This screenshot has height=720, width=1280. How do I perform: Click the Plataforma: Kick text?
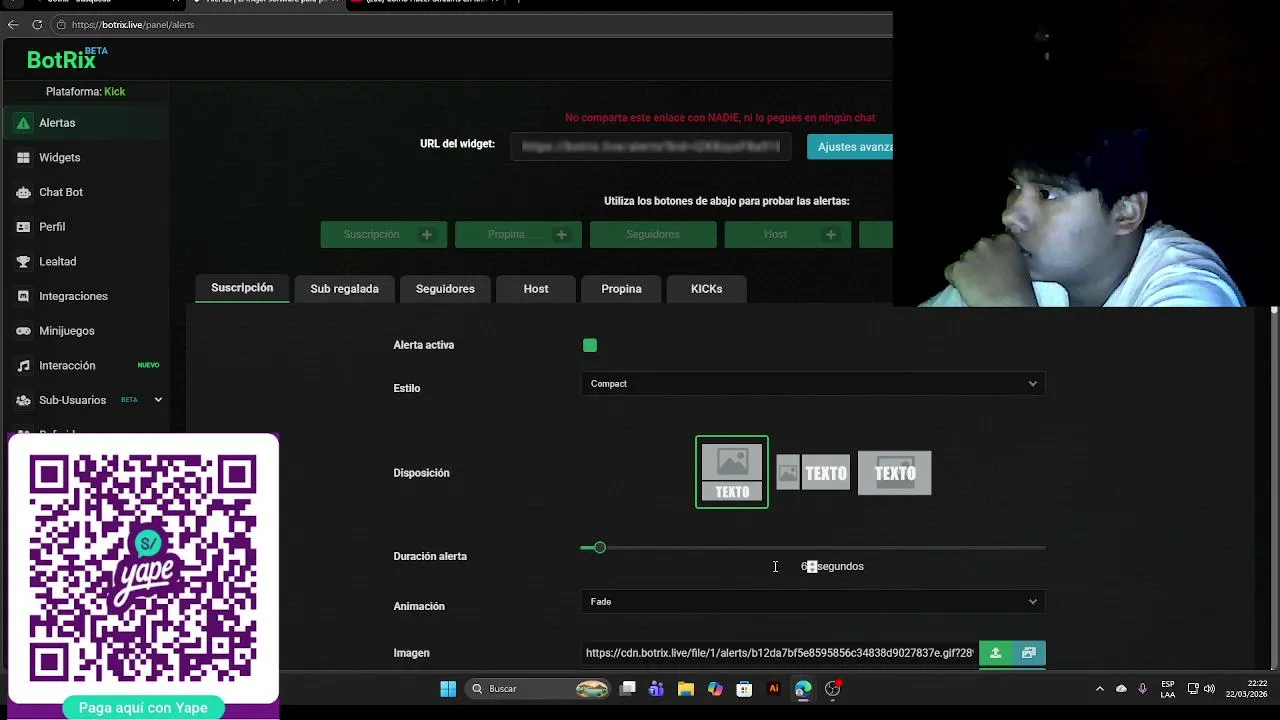pyautogui.click(x=85, y=92)
